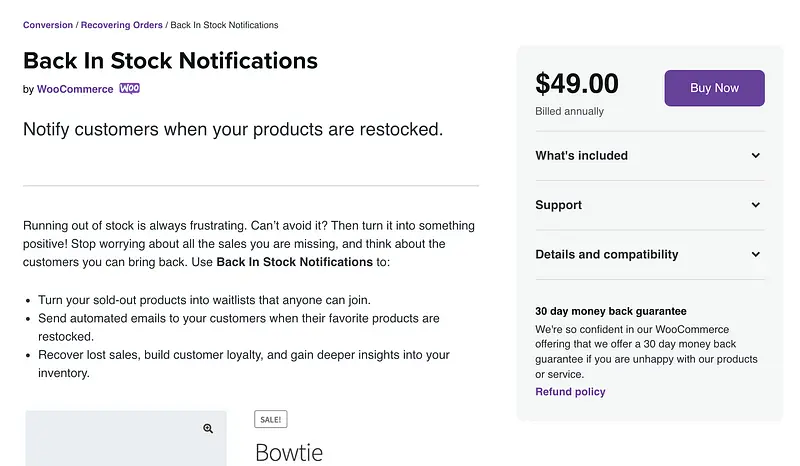The width and height of the screenshot is (800, 466).
Task: Open the Refund policy link
Action: [570, 392]
